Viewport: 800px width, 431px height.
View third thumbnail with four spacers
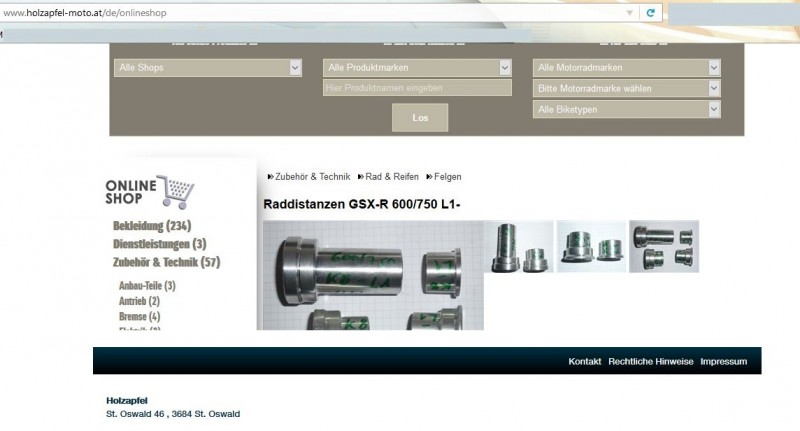coord(664,246)
